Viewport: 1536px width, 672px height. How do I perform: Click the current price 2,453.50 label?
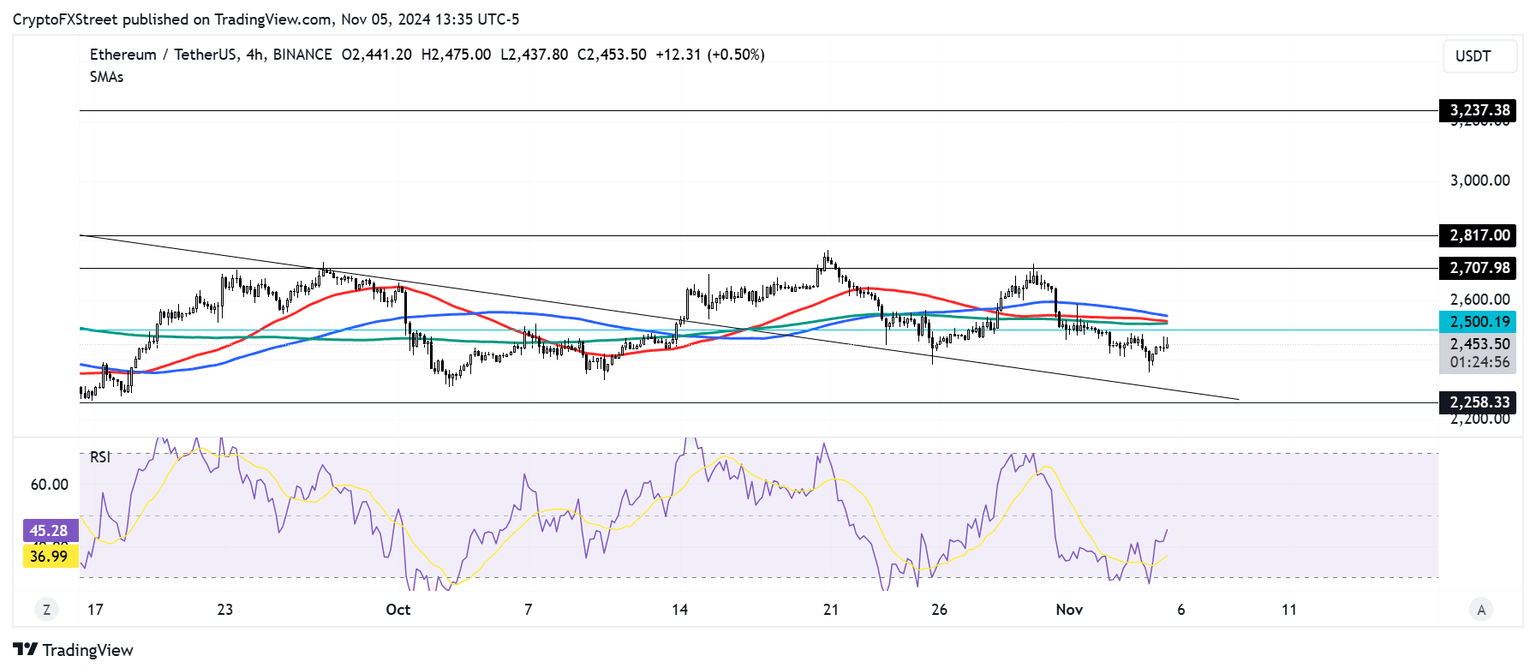[1478, 344]
